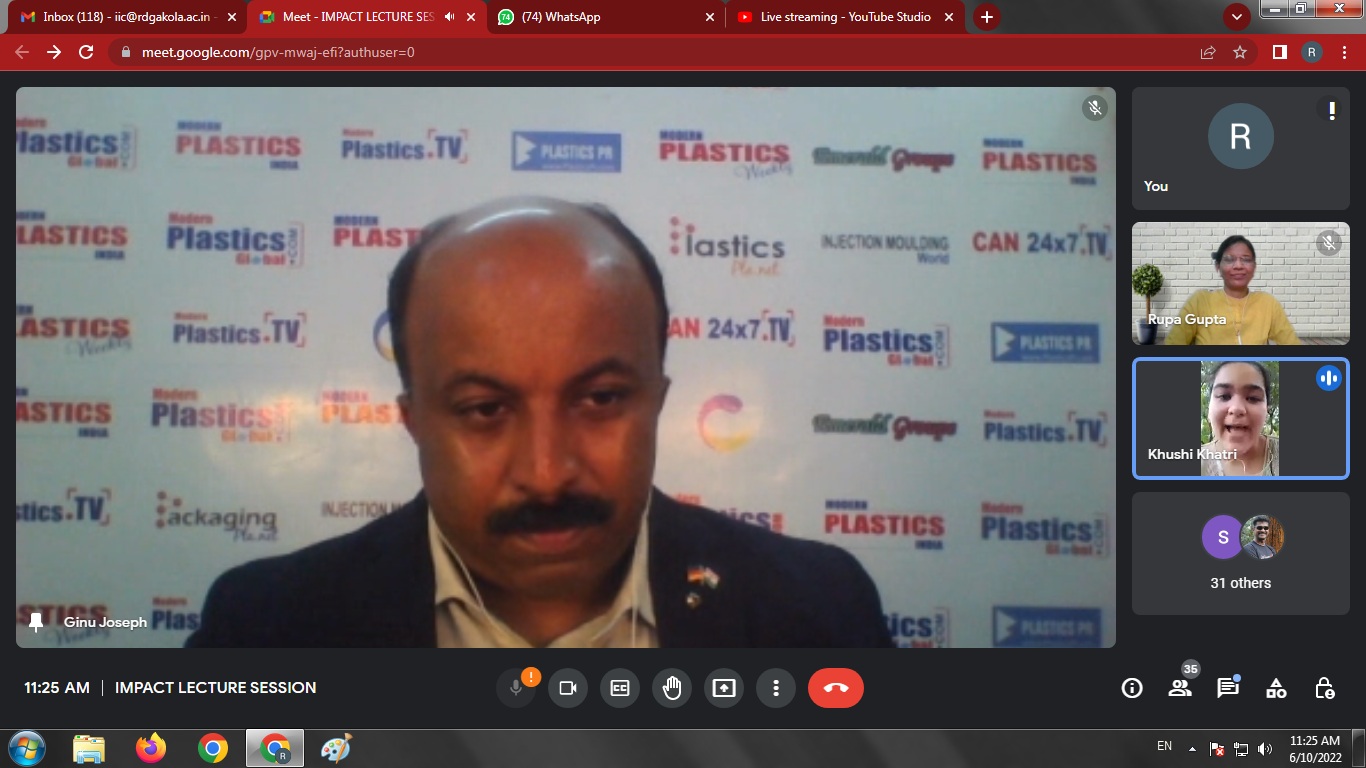Expand the Chrome tab search dropdown arrow
Viewport: 1366px width, 768px height.
[1237, 17]
